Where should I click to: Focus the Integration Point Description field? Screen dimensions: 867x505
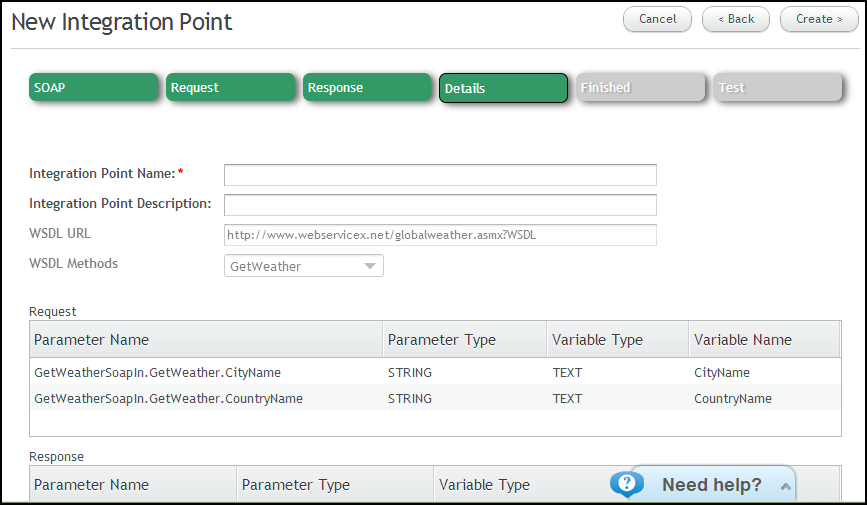pos(440,205)
